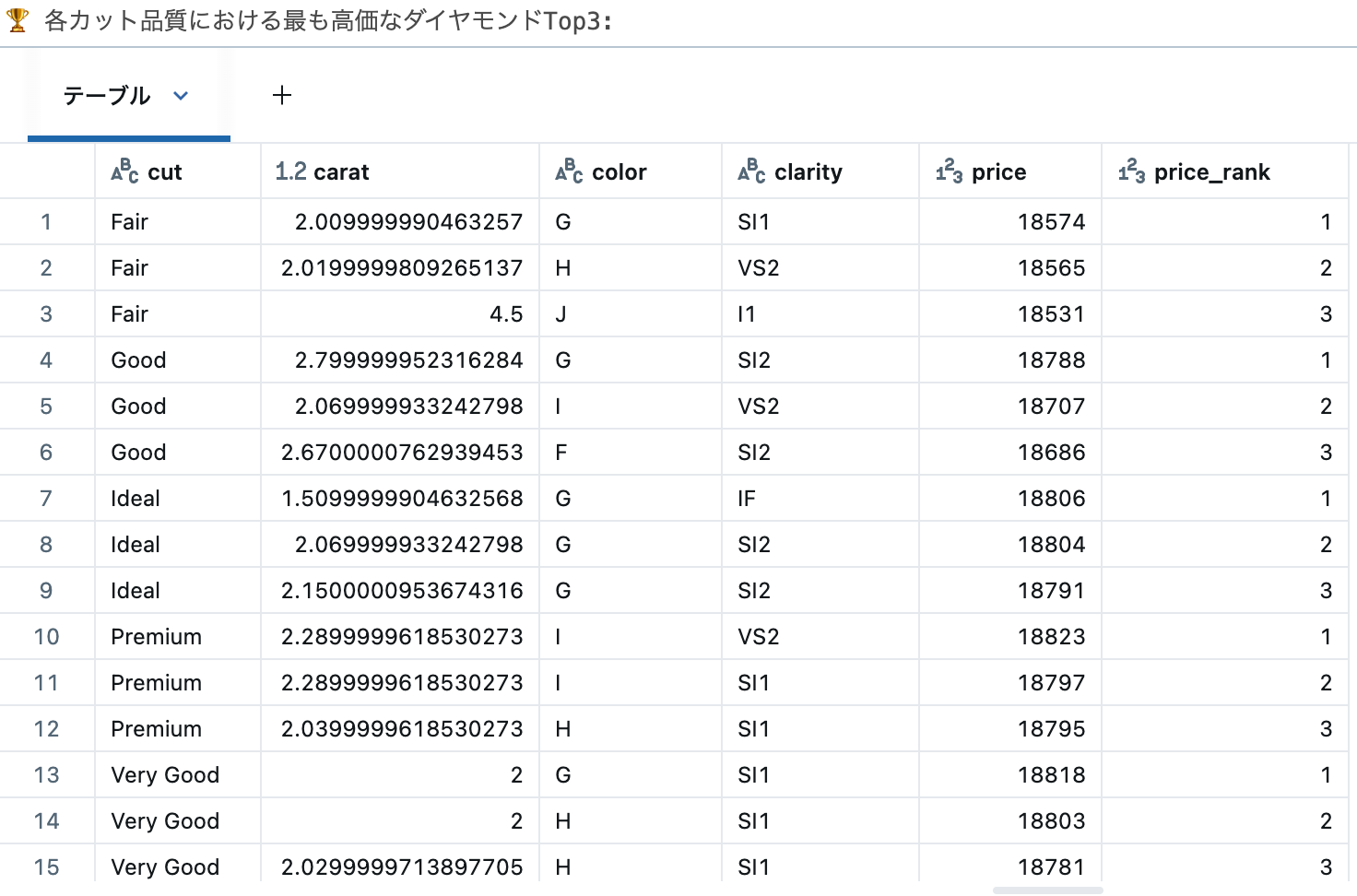Viewport: 1357px width, 896px height.
Task: Click the plus icon to add a visualization
Action: [282, 95]
